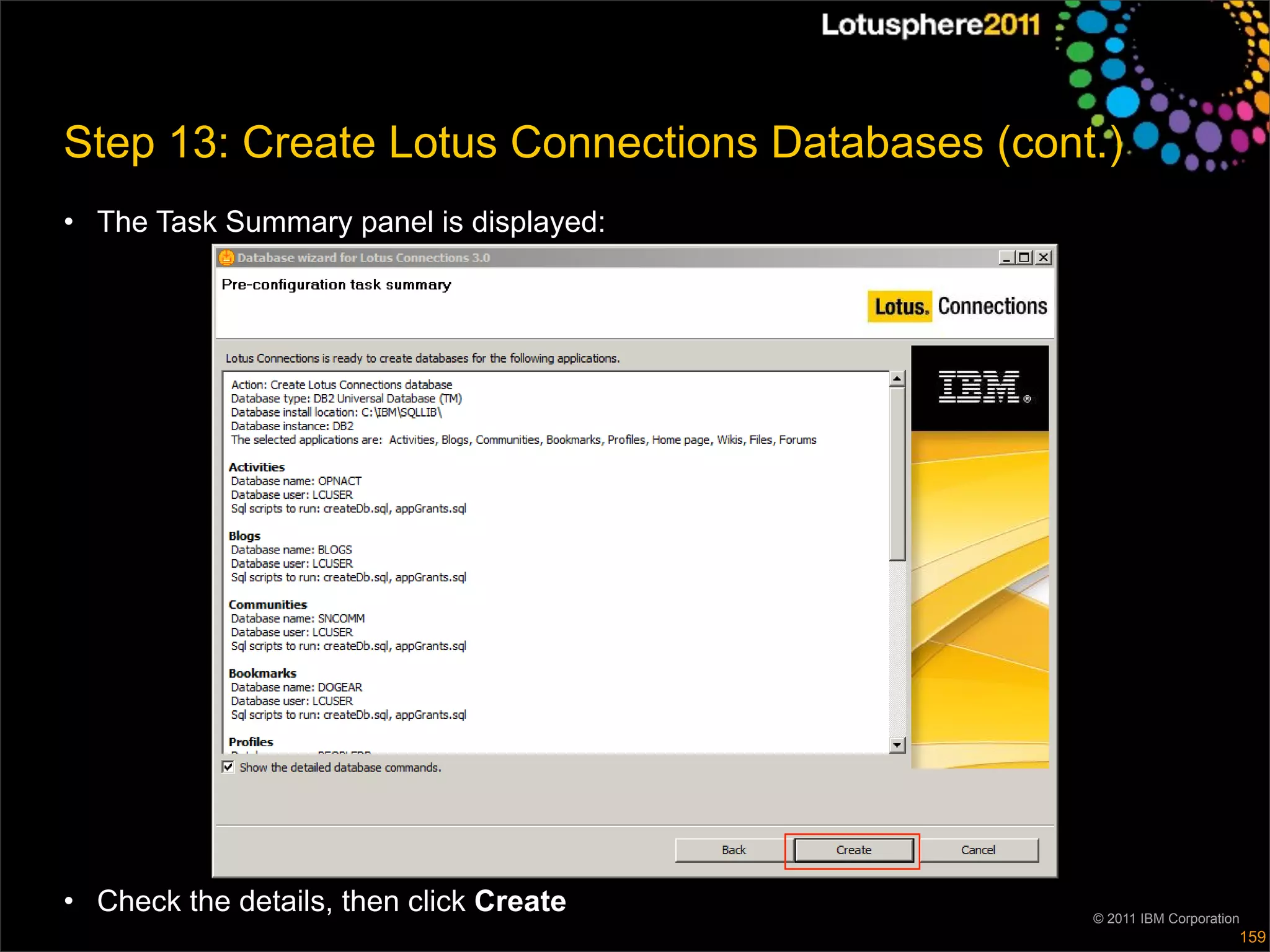The image size is (1270, 952).
Task: Click the selected applications list line
Action: pyautogui.click(x=524, y=440)
